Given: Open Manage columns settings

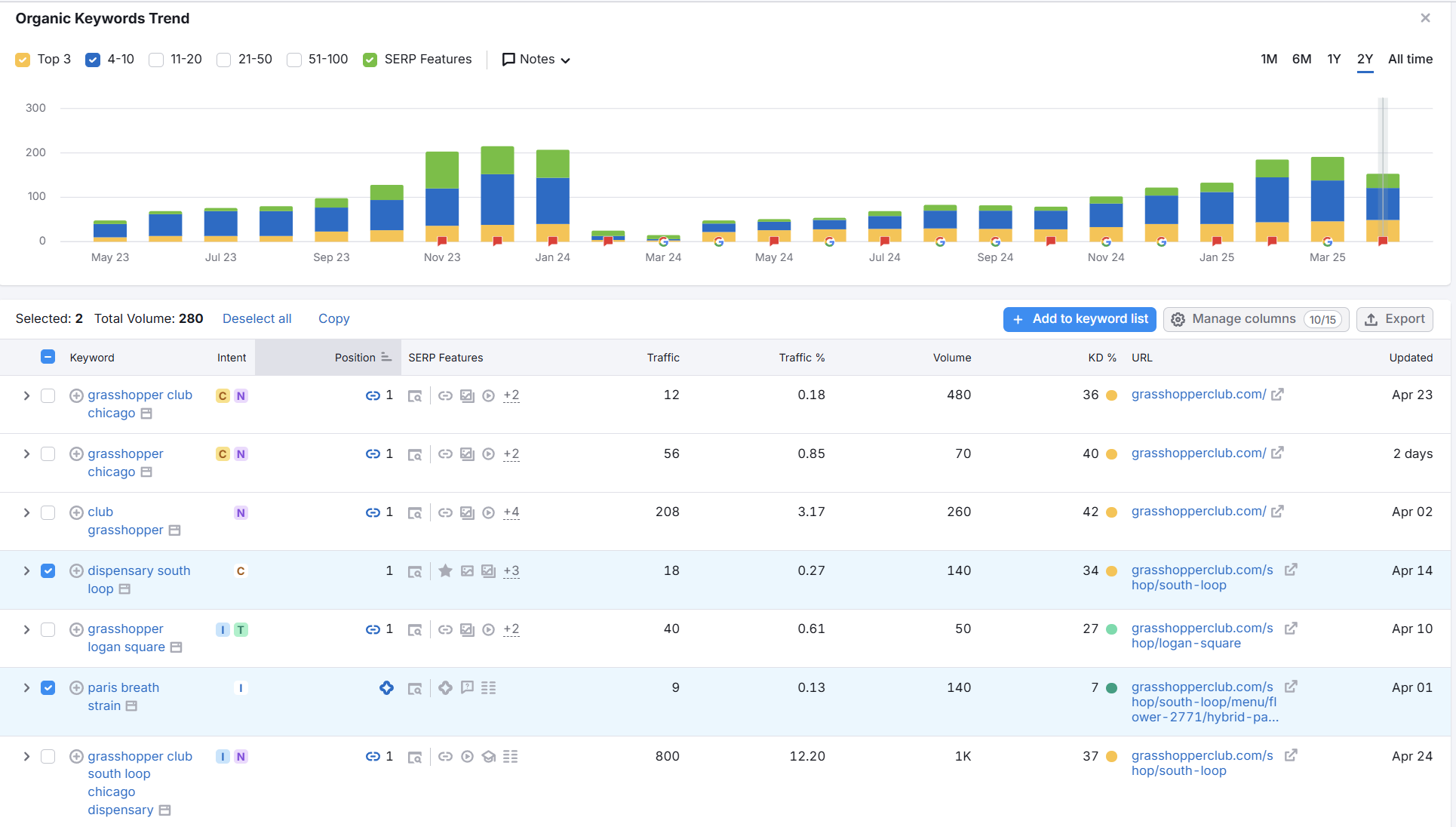Looking at the screenshot, I should point(1256,319).
